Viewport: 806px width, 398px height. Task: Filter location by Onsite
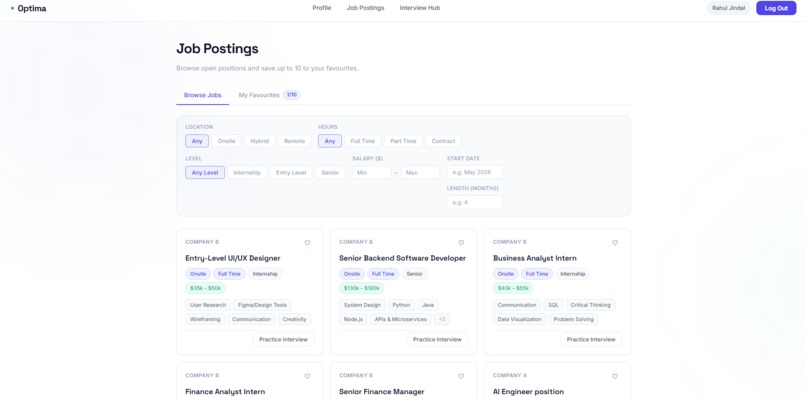227,141
